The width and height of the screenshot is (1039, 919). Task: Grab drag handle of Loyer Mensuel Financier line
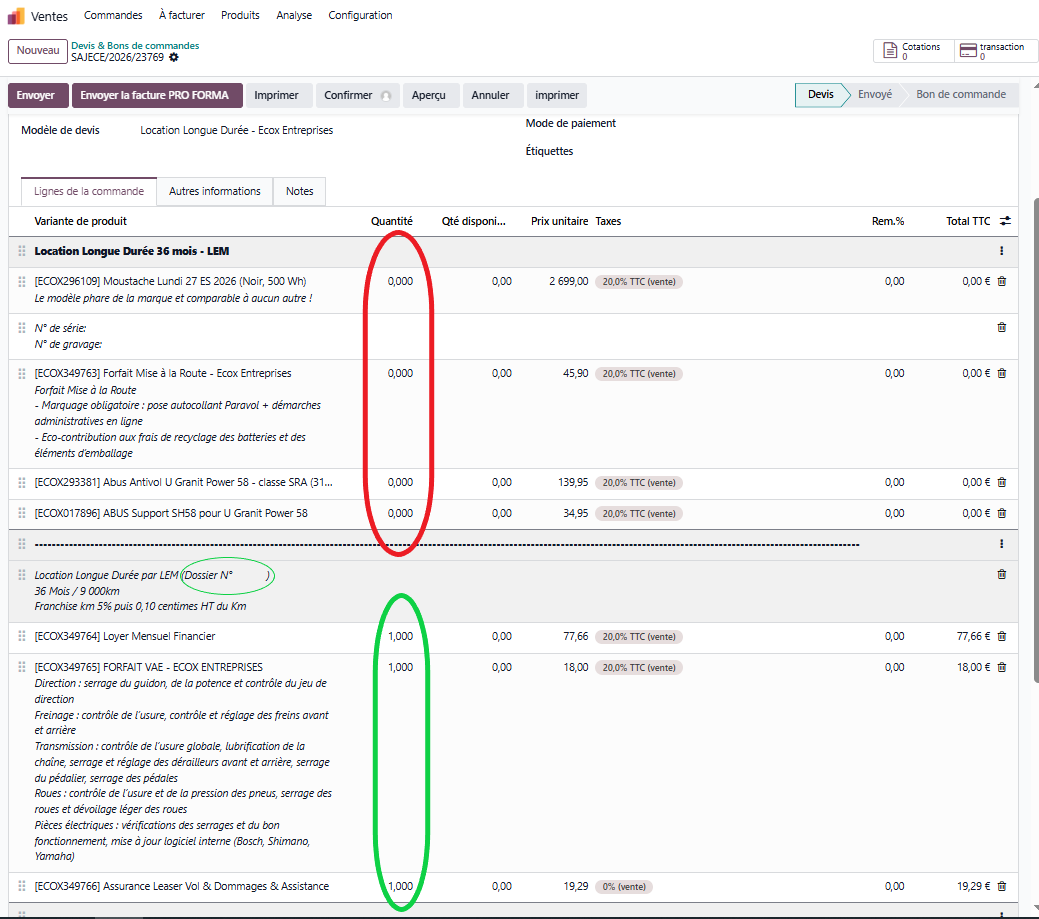pos(22,637)
